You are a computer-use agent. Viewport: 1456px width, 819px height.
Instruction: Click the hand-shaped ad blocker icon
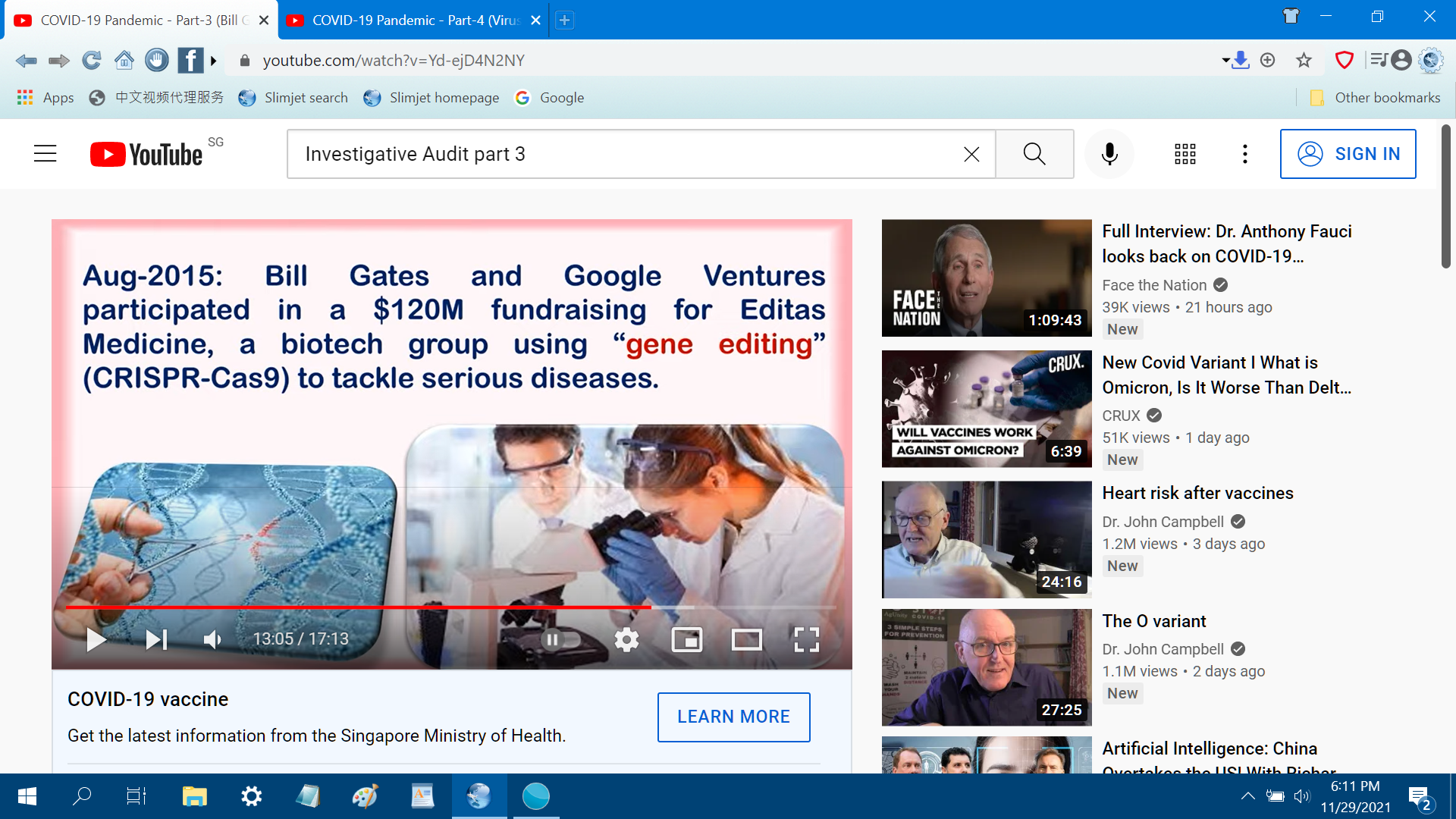click(157, 60)
